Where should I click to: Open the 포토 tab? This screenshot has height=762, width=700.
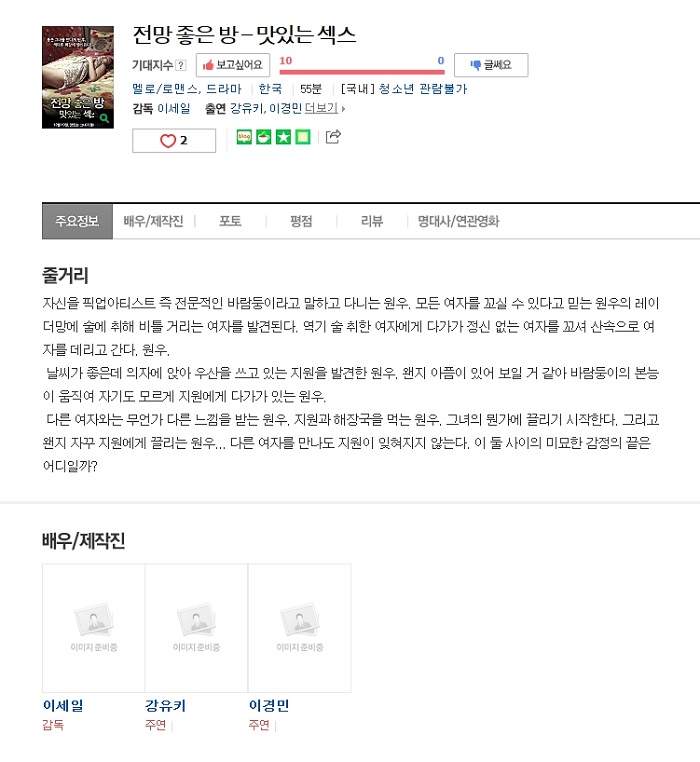coord(230,222)
